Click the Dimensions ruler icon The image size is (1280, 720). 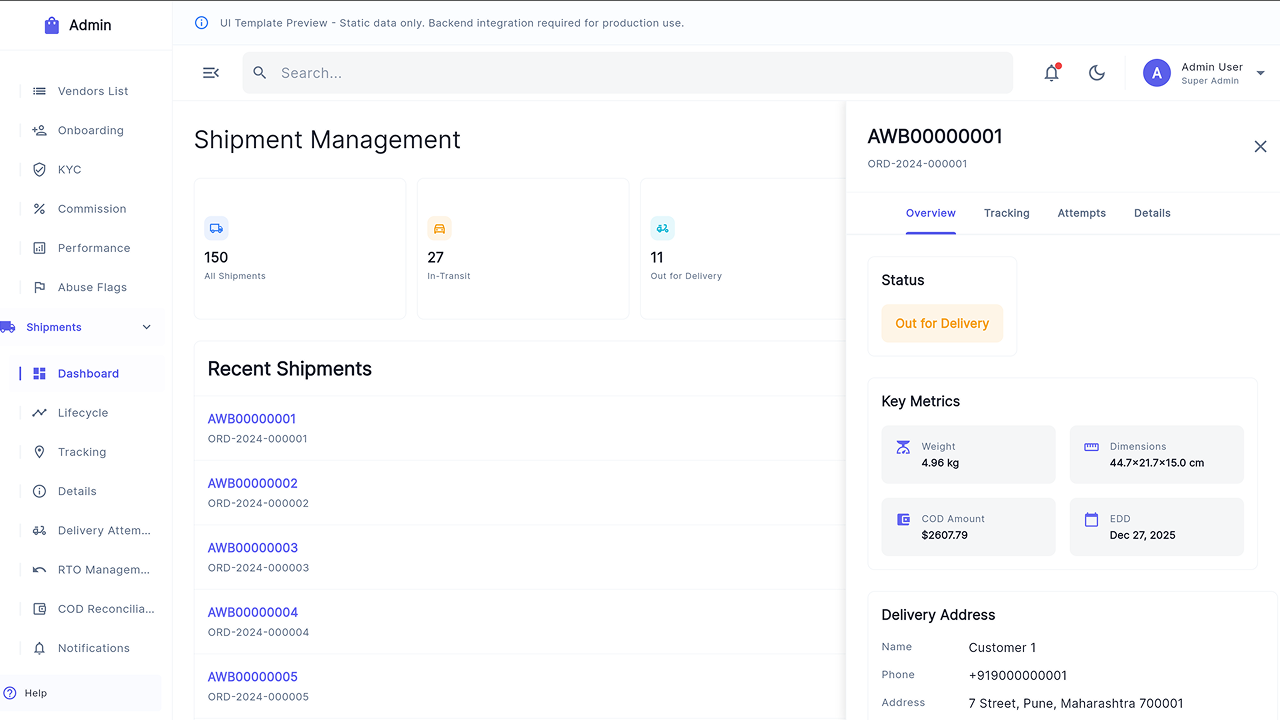click(x=1091, y=448)
